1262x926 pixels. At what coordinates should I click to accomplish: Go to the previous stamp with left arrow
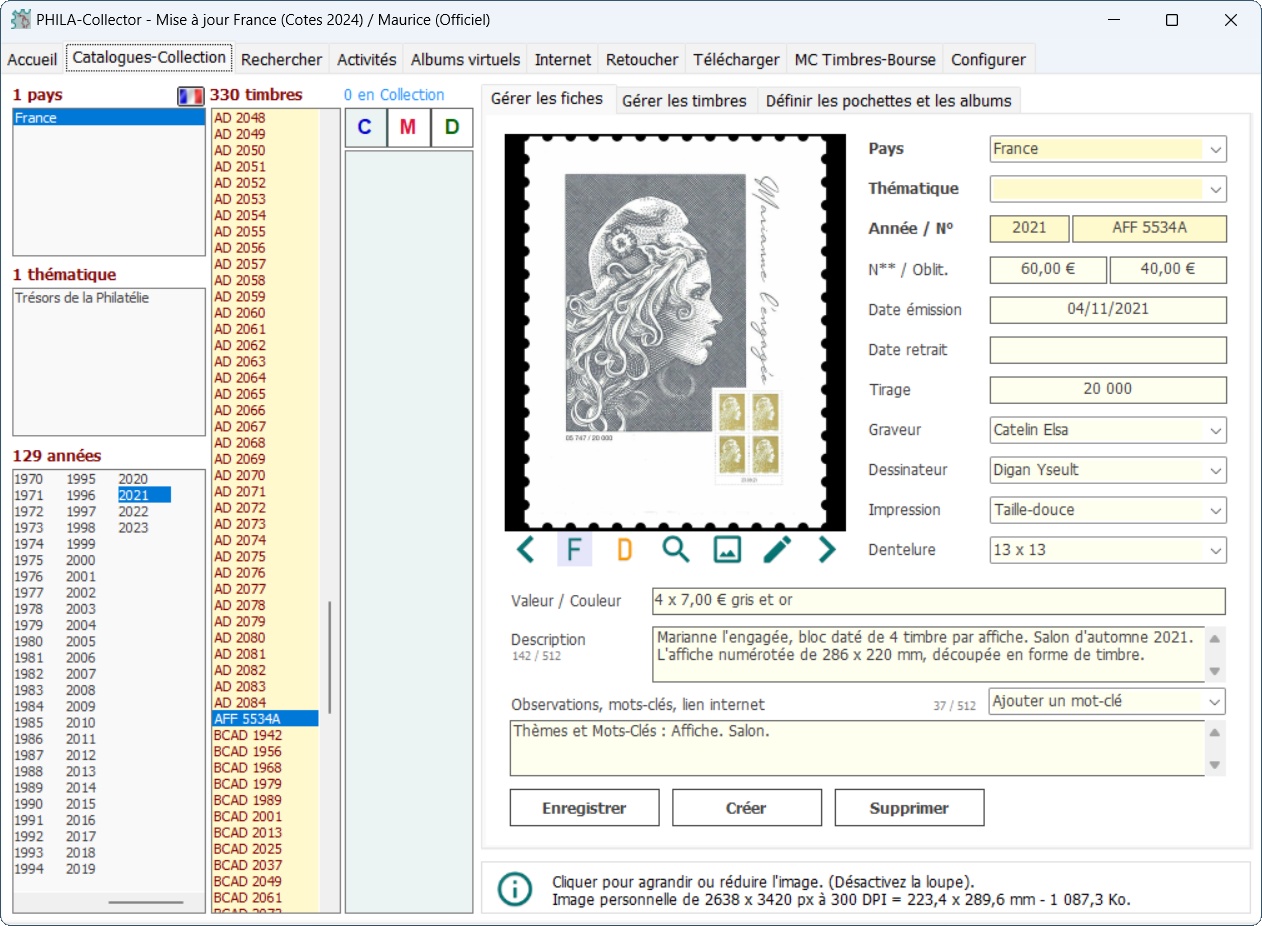click(x=525, y=549)
